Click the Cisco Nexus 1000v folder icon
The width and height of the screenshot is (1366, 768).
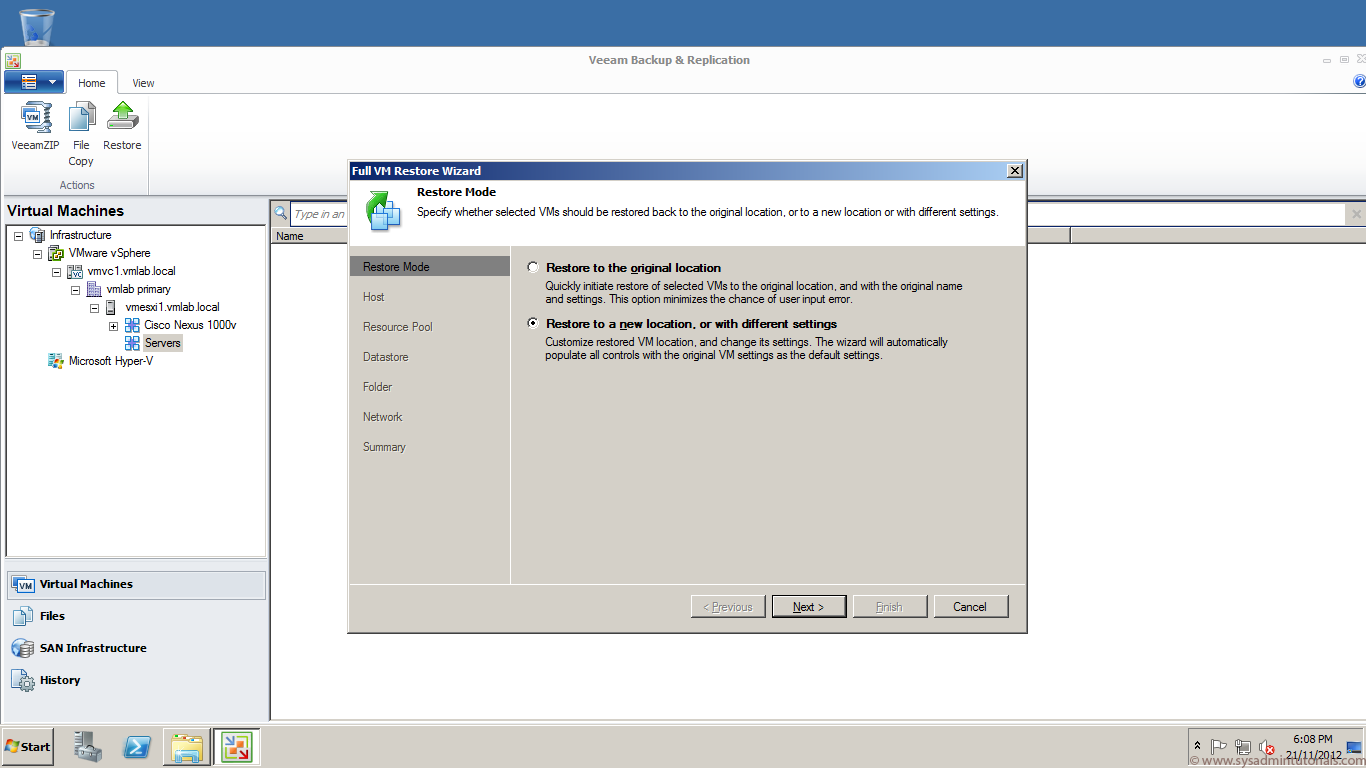point(132,325)
